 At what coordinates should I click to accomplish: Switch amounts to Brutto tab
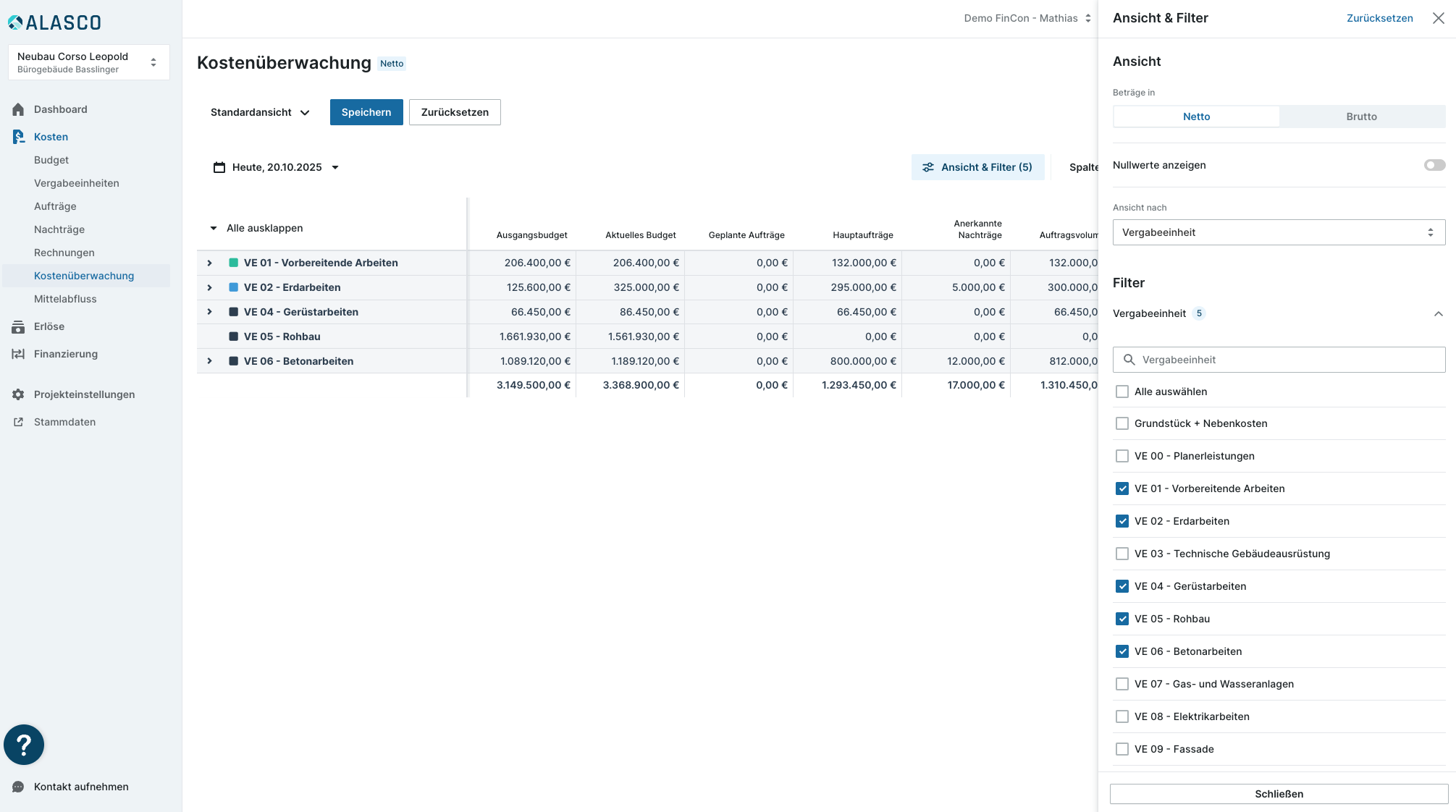coord(1361,117)
